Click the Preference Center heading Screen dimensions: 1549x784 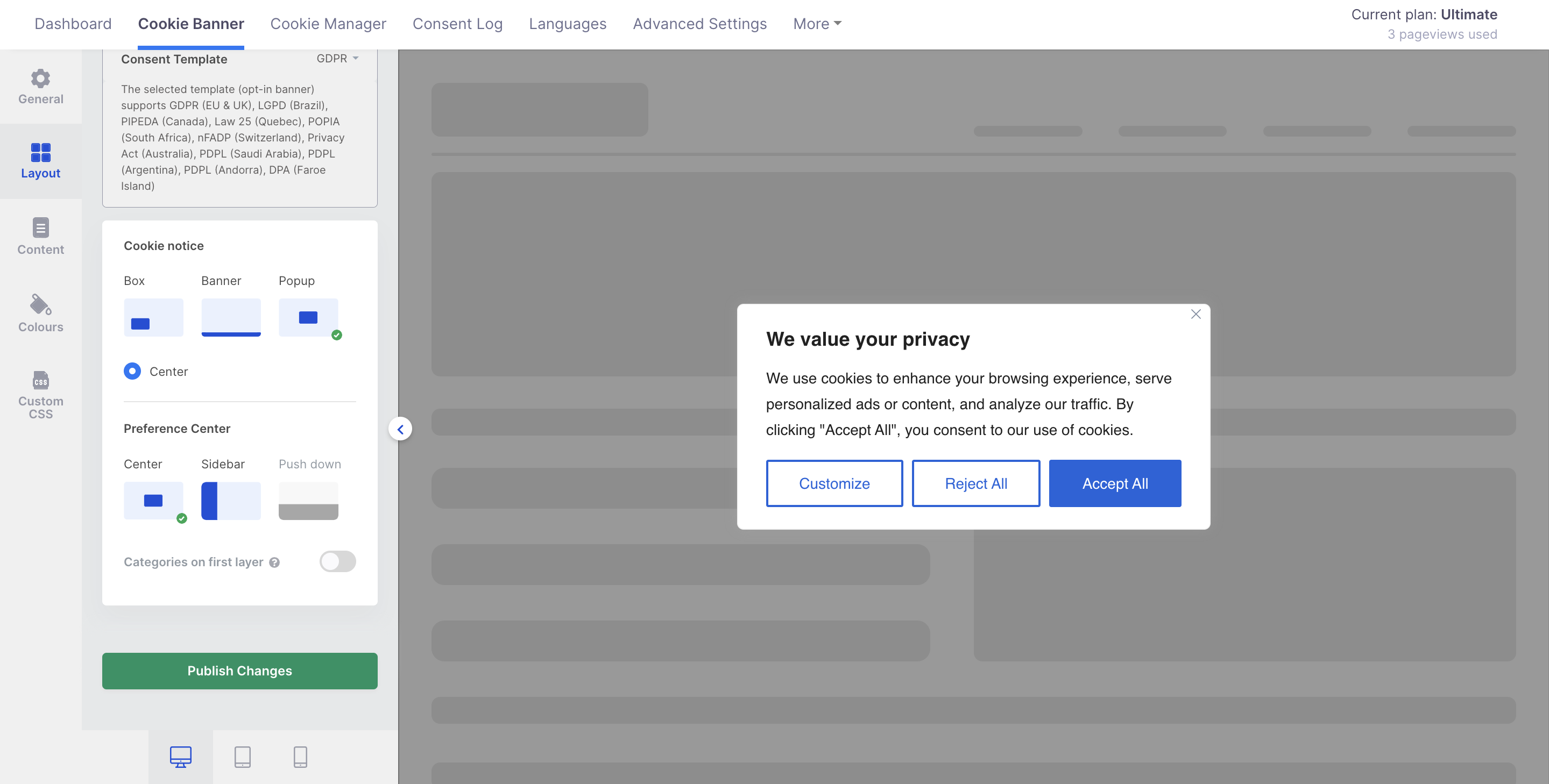177,429
